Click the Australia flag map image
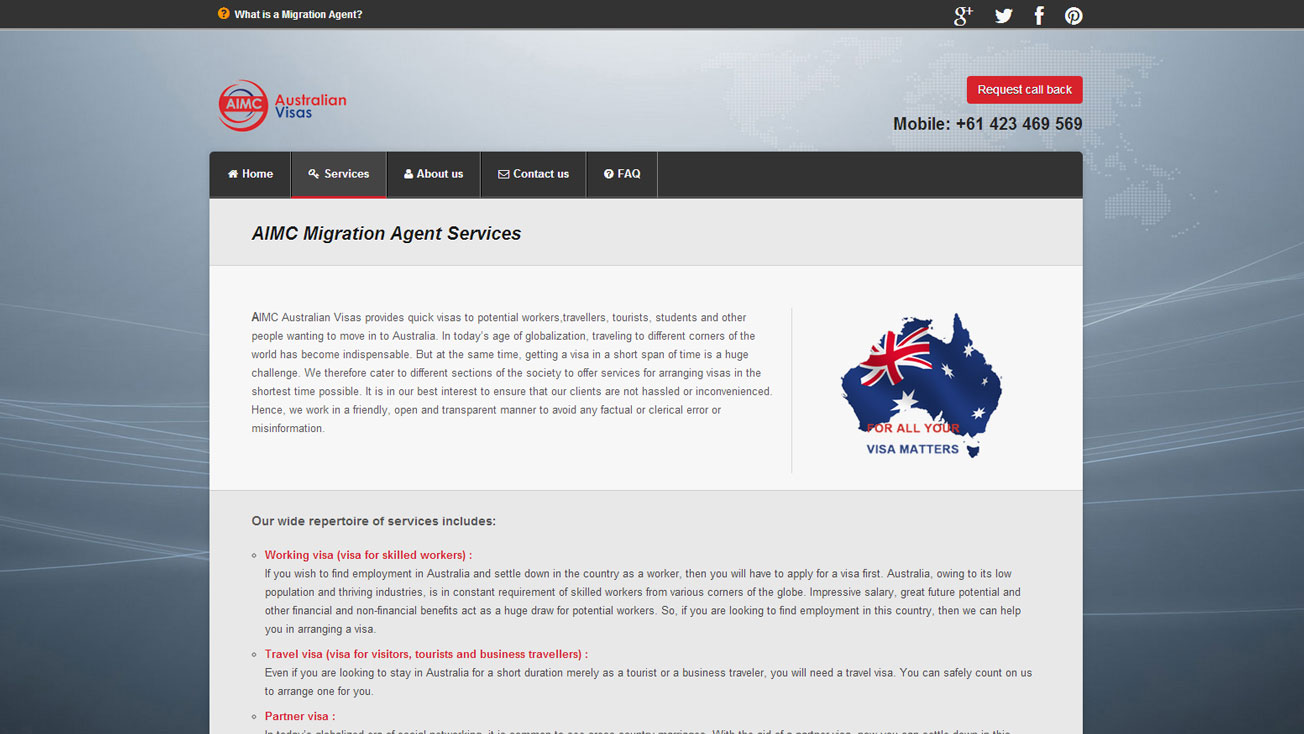 point(920,385)
